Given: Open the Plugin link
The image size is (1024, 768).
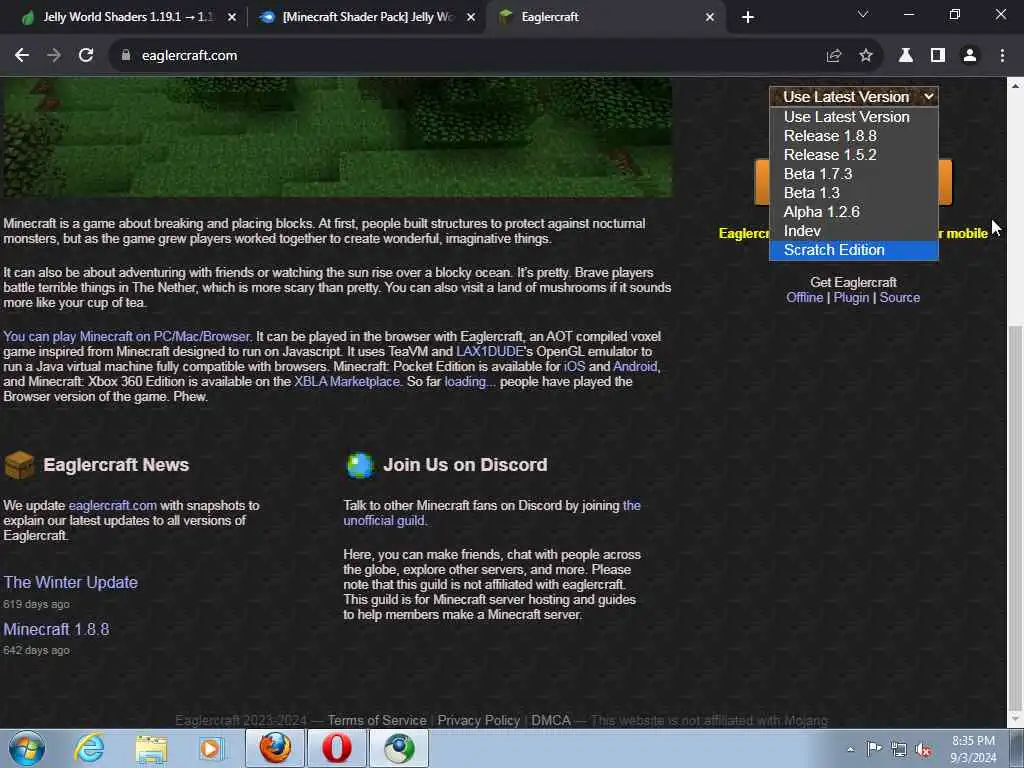Looking at the screenshot, I should pos(851,298).
